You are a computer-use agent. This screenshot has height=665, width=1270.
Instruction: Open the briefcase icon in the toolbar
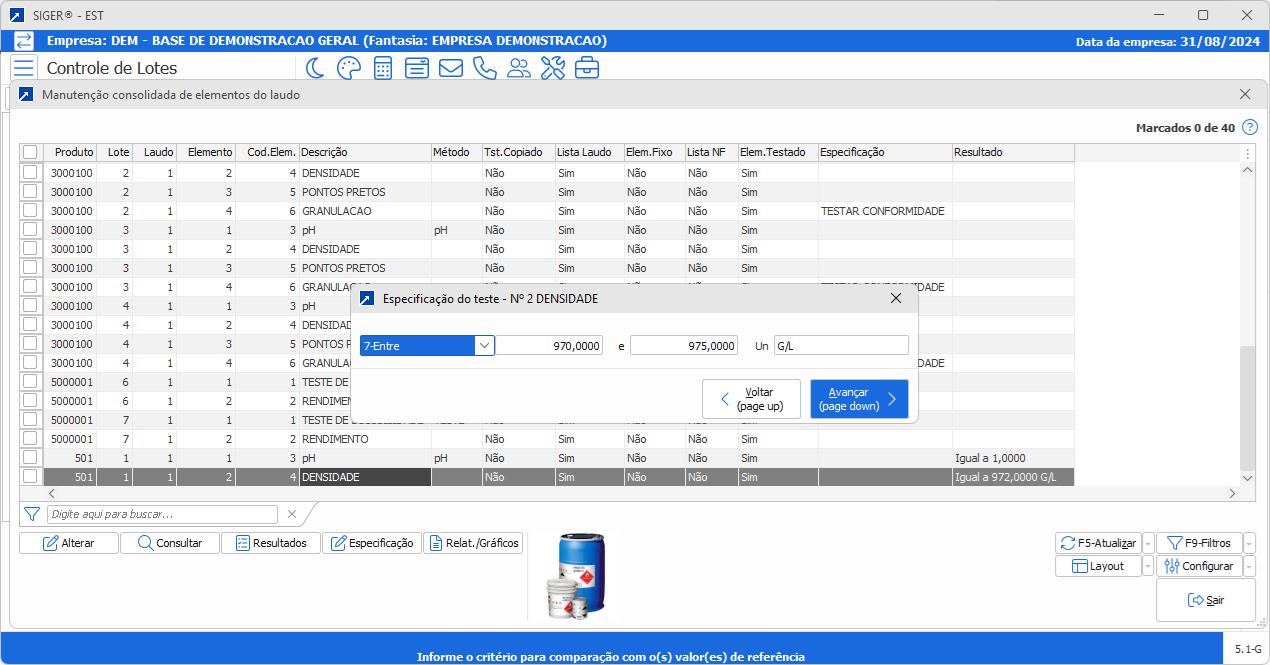pos(587,68)
